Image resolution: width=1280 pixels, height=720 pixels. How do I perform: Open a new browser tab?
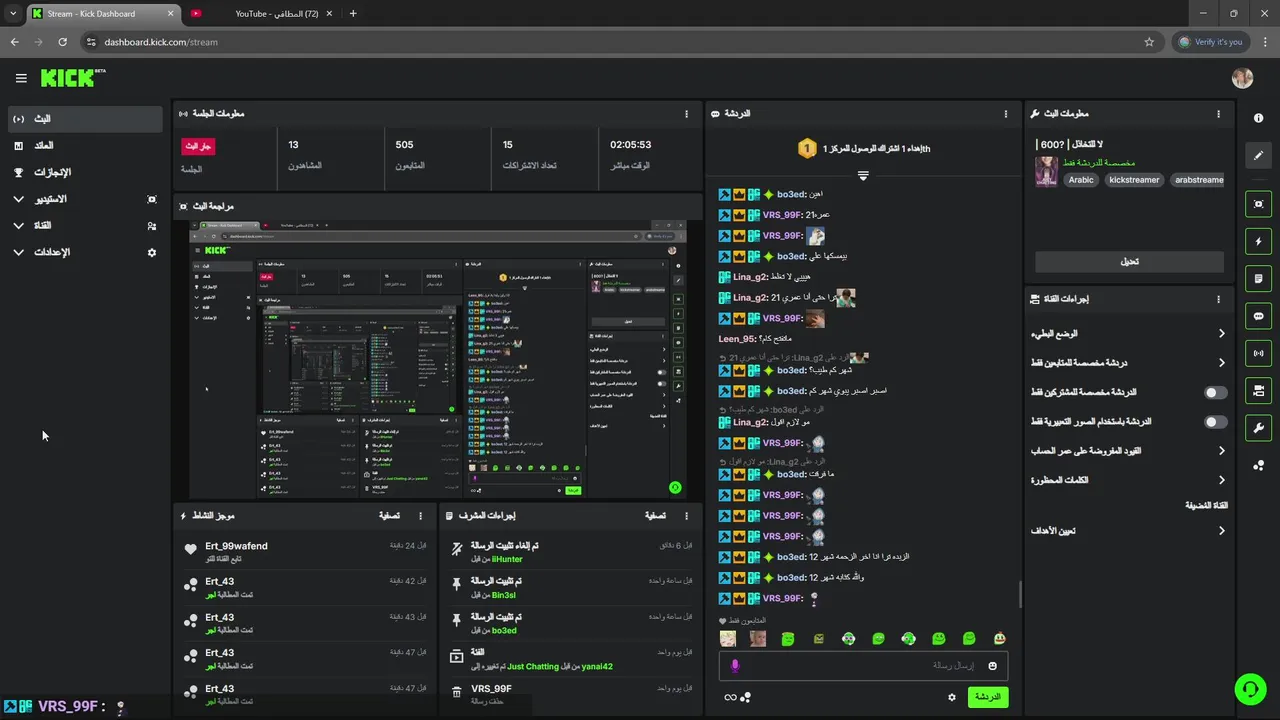point(352,14)
